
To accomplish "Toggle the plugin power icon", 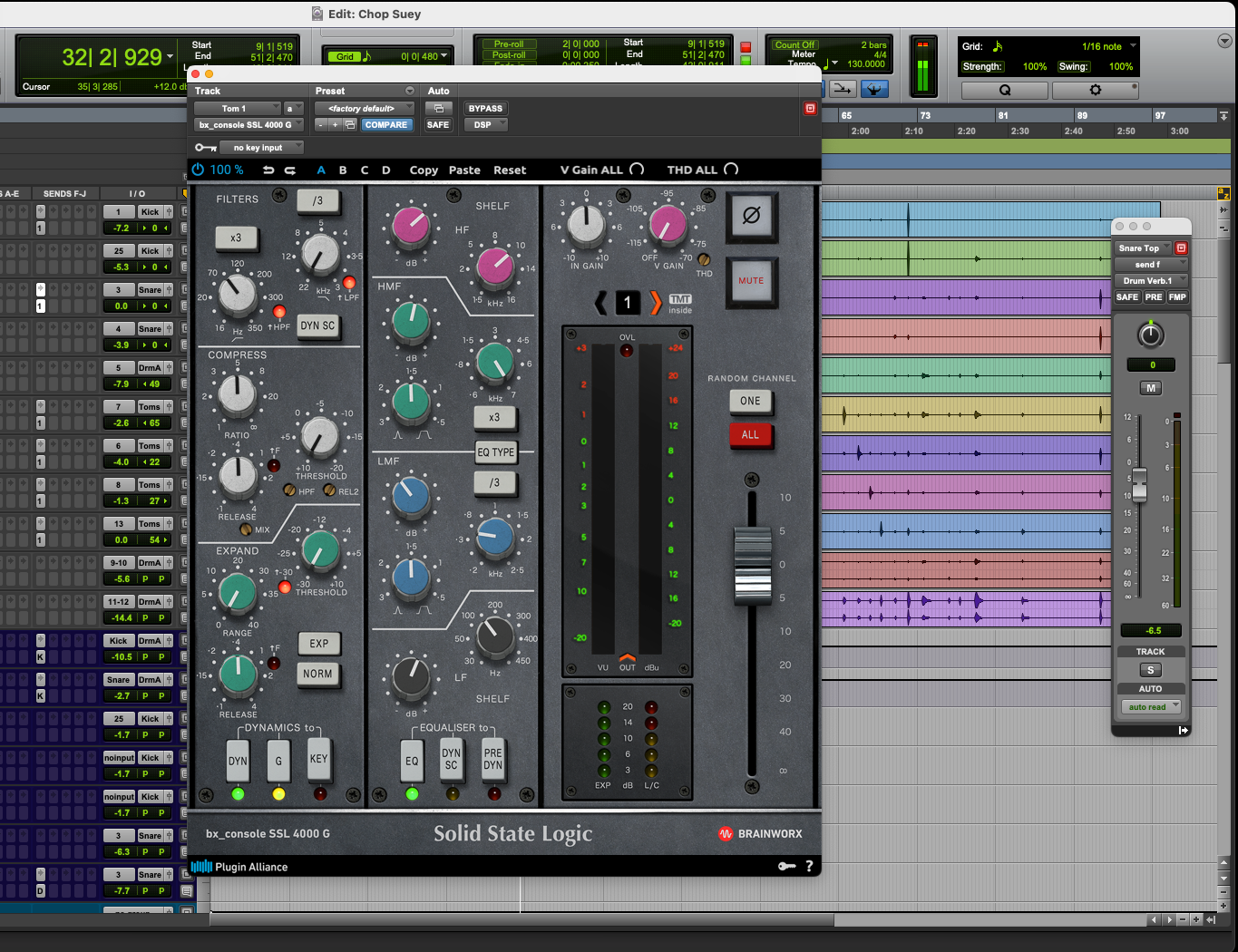I will click(x=198, y=170).
